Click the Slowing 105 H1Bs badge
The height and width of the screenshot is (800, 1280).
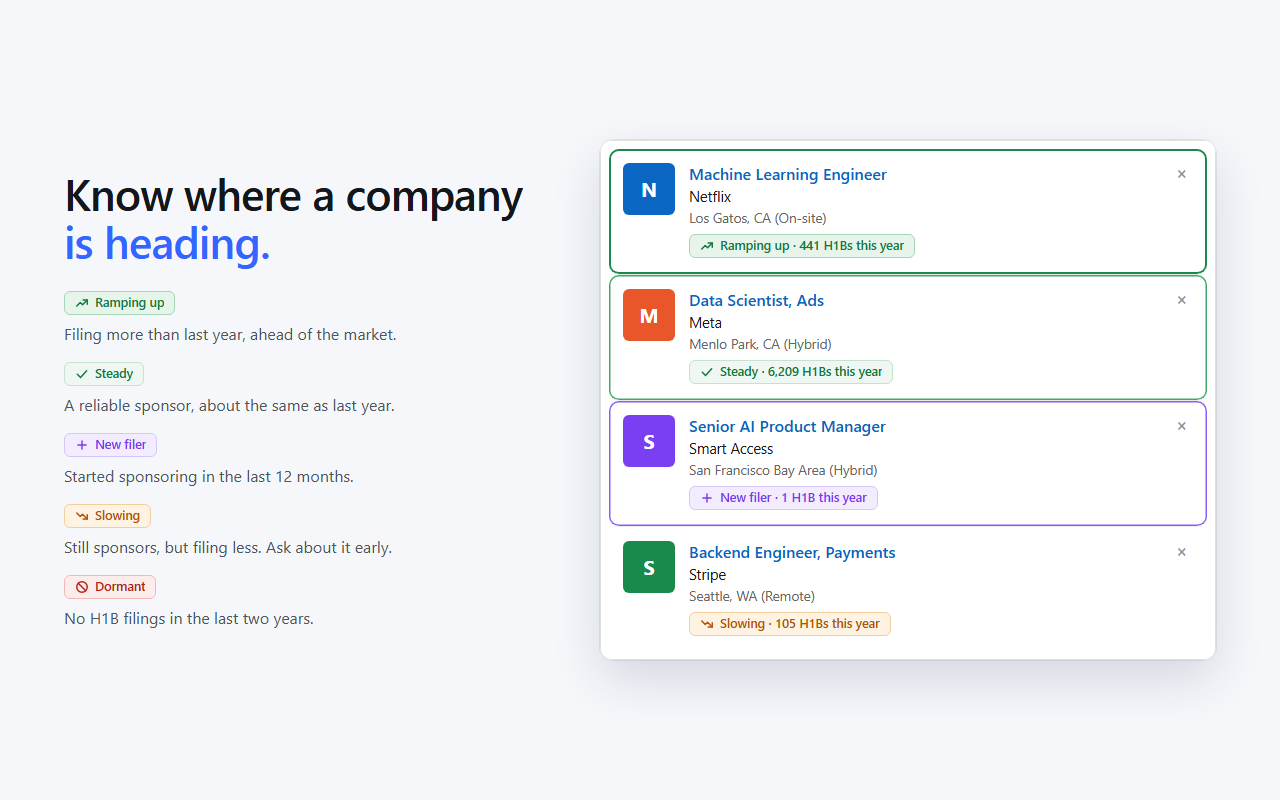click(790, 624)
